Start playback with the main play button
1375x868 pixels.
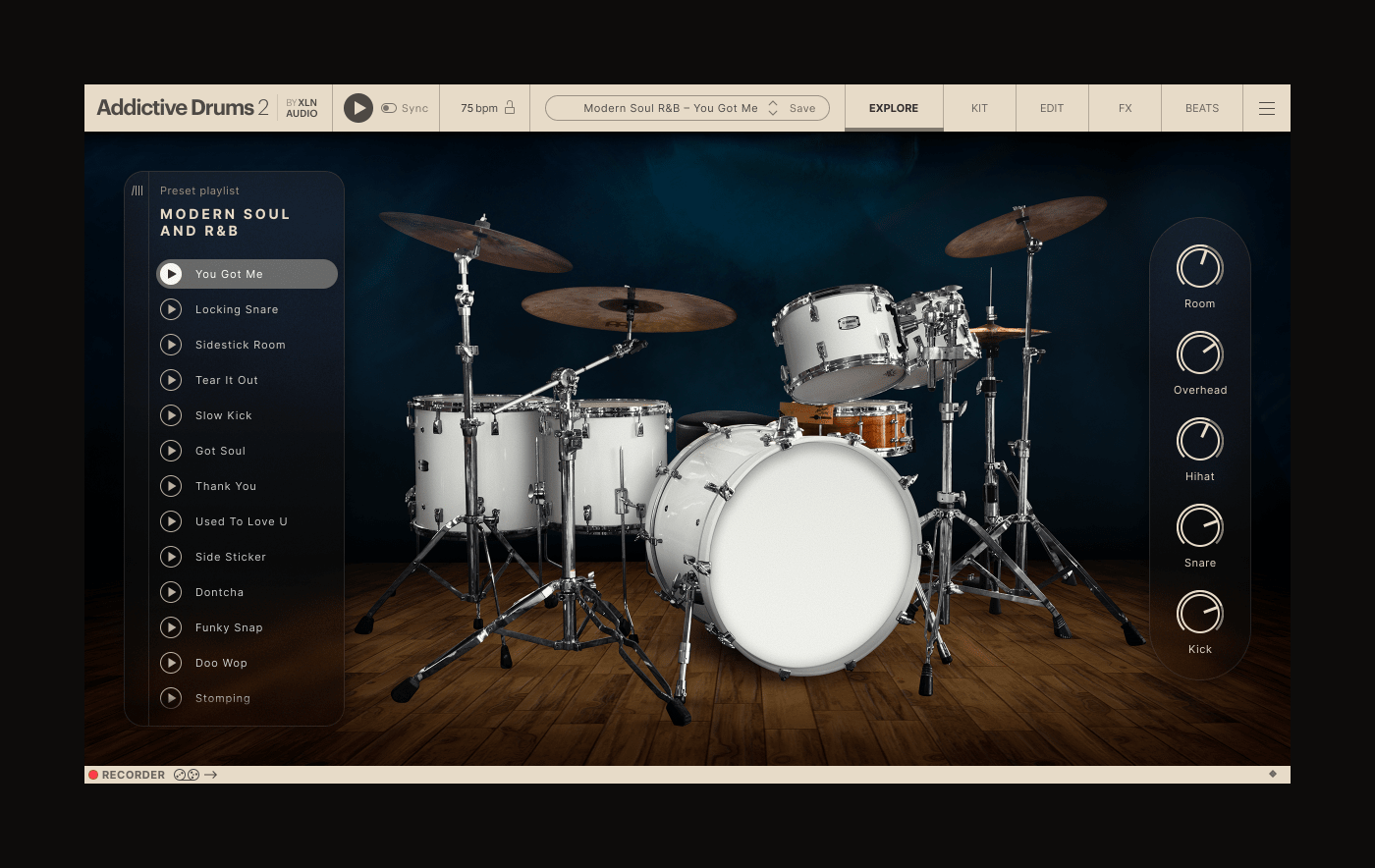pyautogui.click(x=357, y=108)
